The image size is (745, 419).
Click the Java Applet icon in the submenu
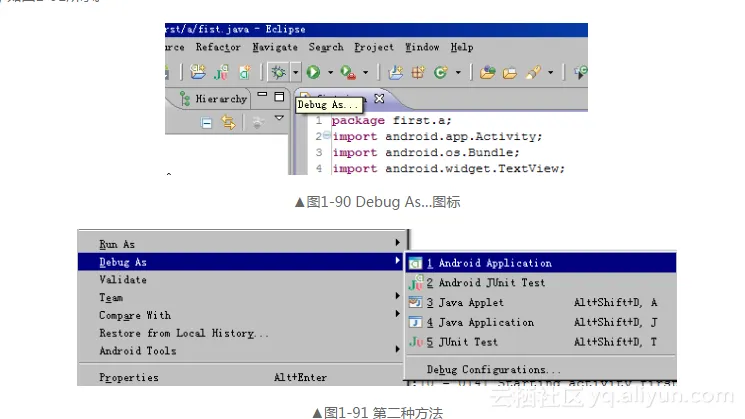[x=415, y=302]
